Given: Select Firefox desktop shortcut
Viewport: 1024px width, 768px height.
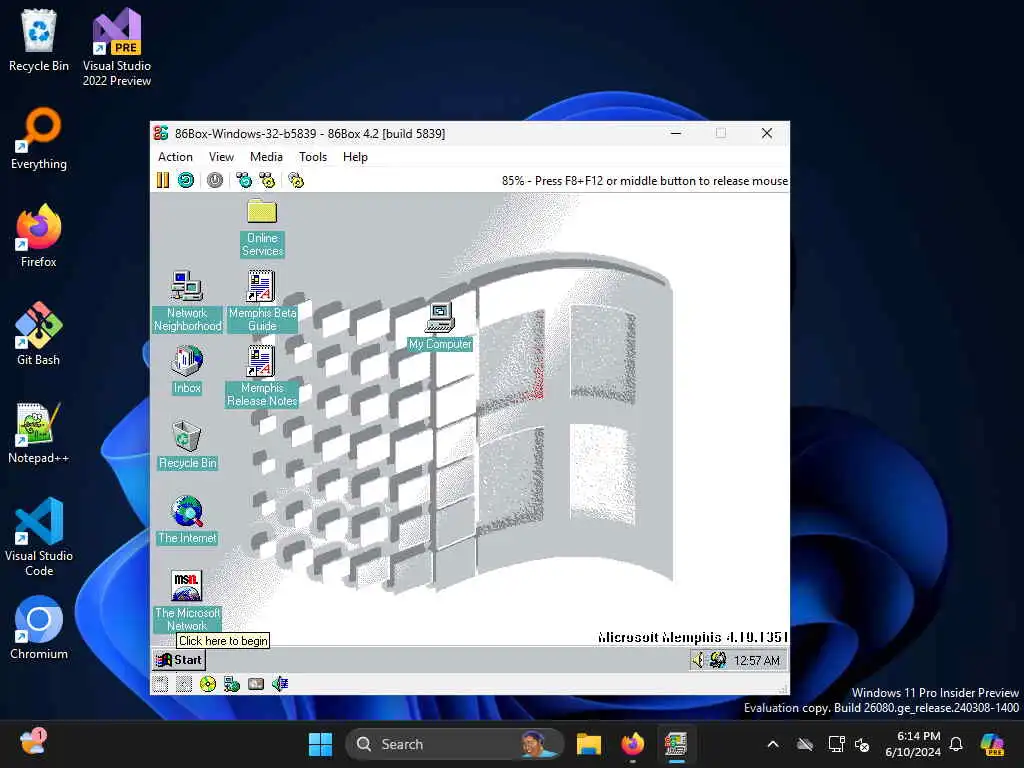Looking at the screenshot, I should tap(39, 236).
